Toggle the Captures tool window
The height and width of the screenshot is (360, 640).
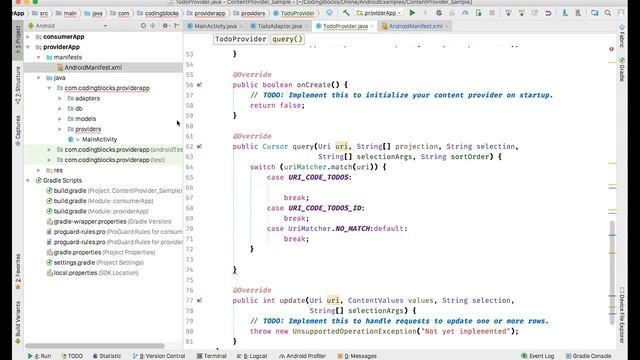coord(18,131)
